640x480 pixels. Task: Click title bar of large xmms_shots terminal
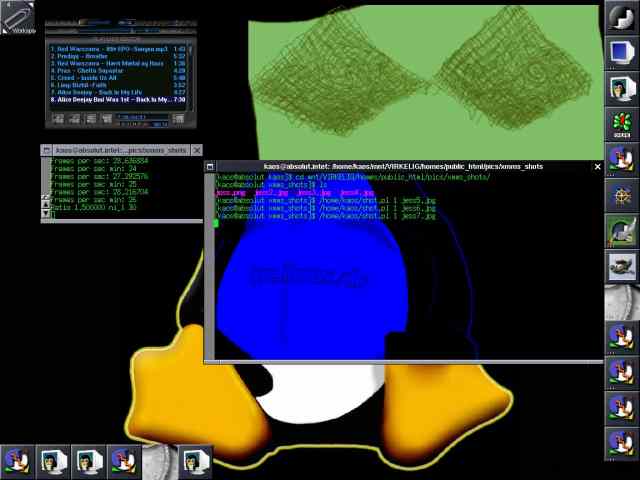pos(403,167)
